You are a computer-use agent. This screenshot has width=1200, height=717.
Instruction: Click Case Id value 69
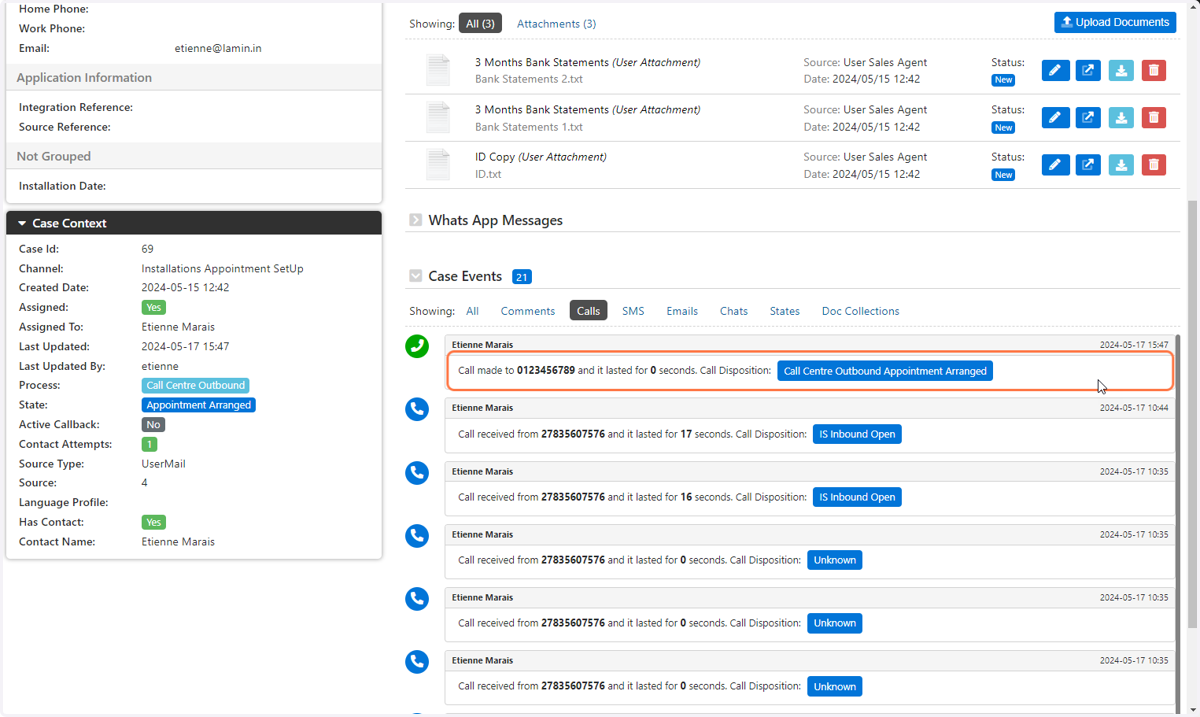pos(148,249)
